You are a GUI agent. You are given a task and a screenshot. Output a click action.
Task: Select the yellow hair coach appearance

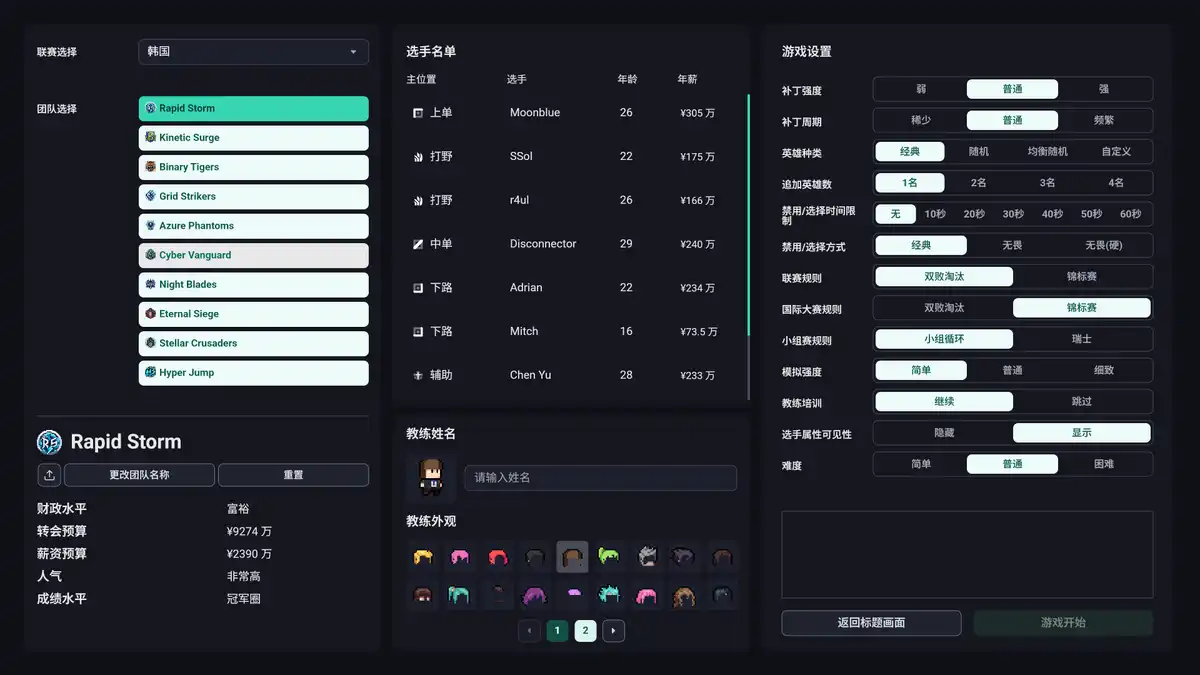point(424,557)
